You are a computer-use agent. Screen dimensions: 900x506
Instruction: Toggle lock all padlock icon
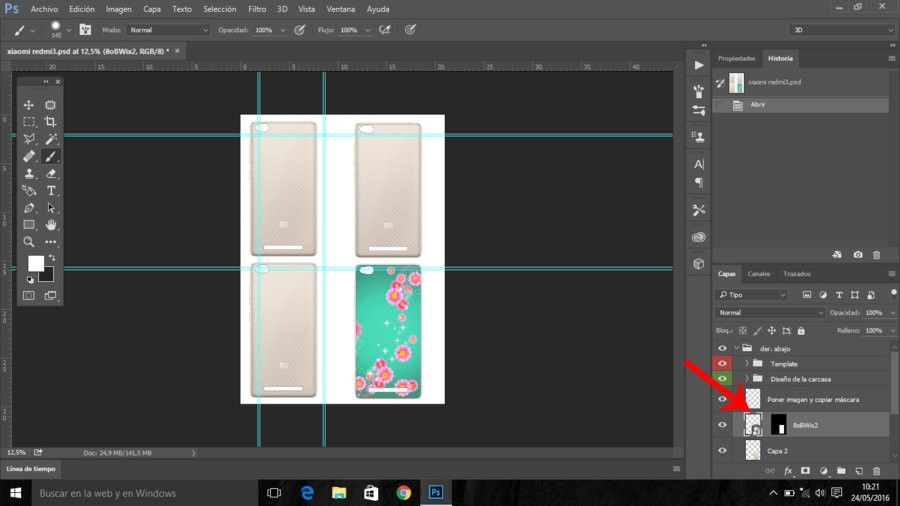tap(801, 331)
